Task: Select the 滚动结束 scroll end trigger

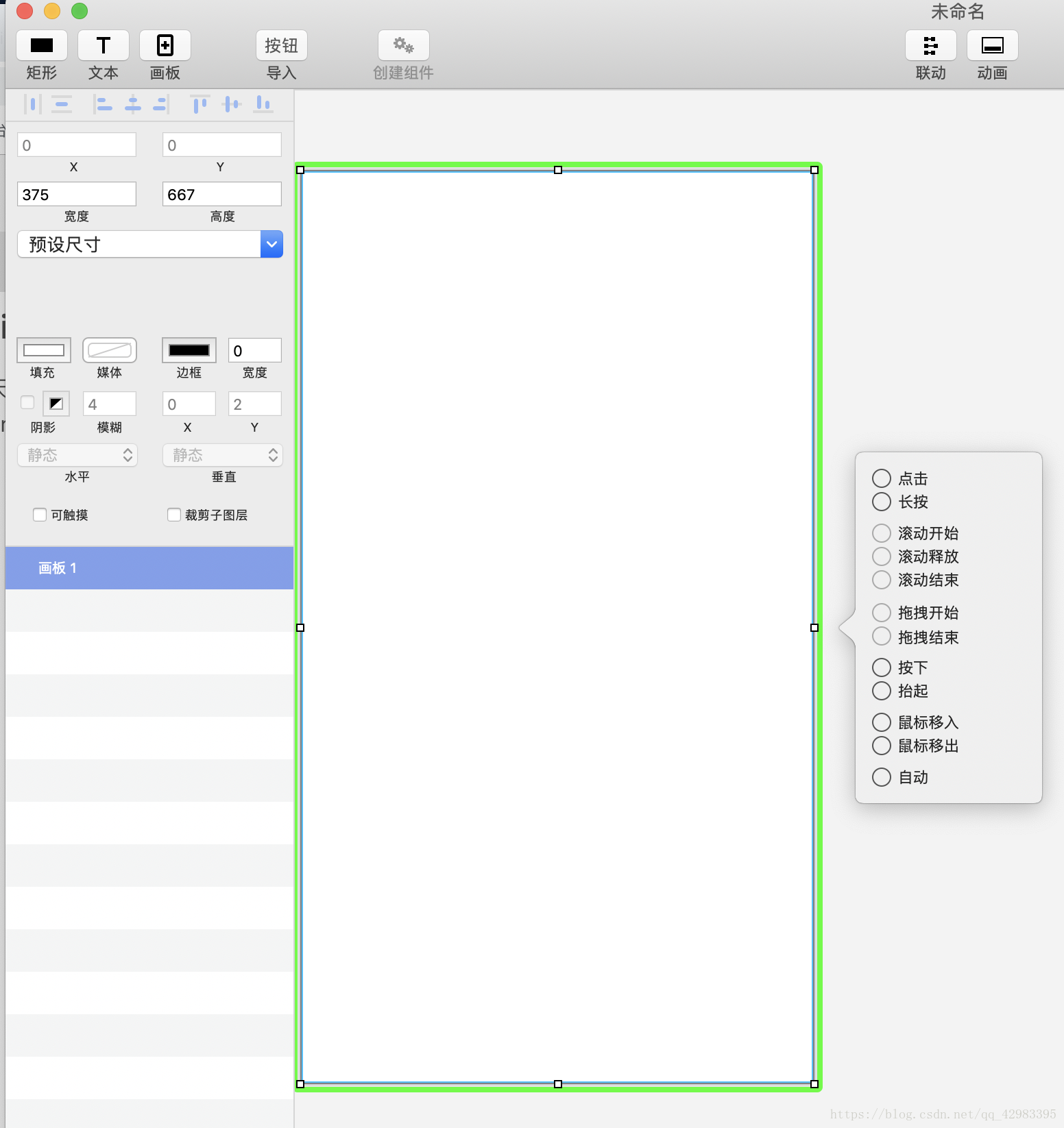Action: click(882, 580)
